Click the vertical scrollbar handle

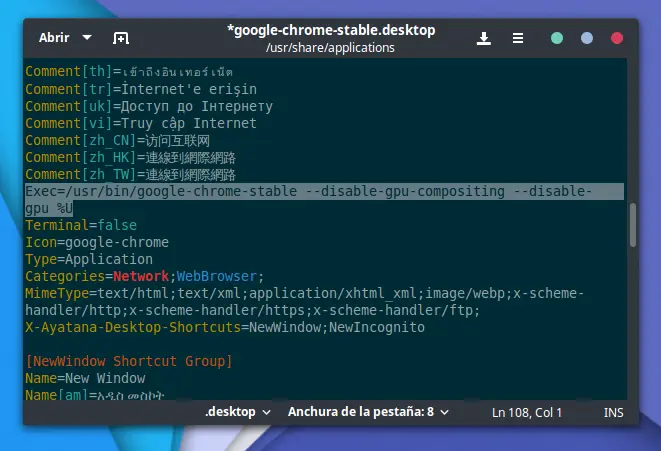633,225
